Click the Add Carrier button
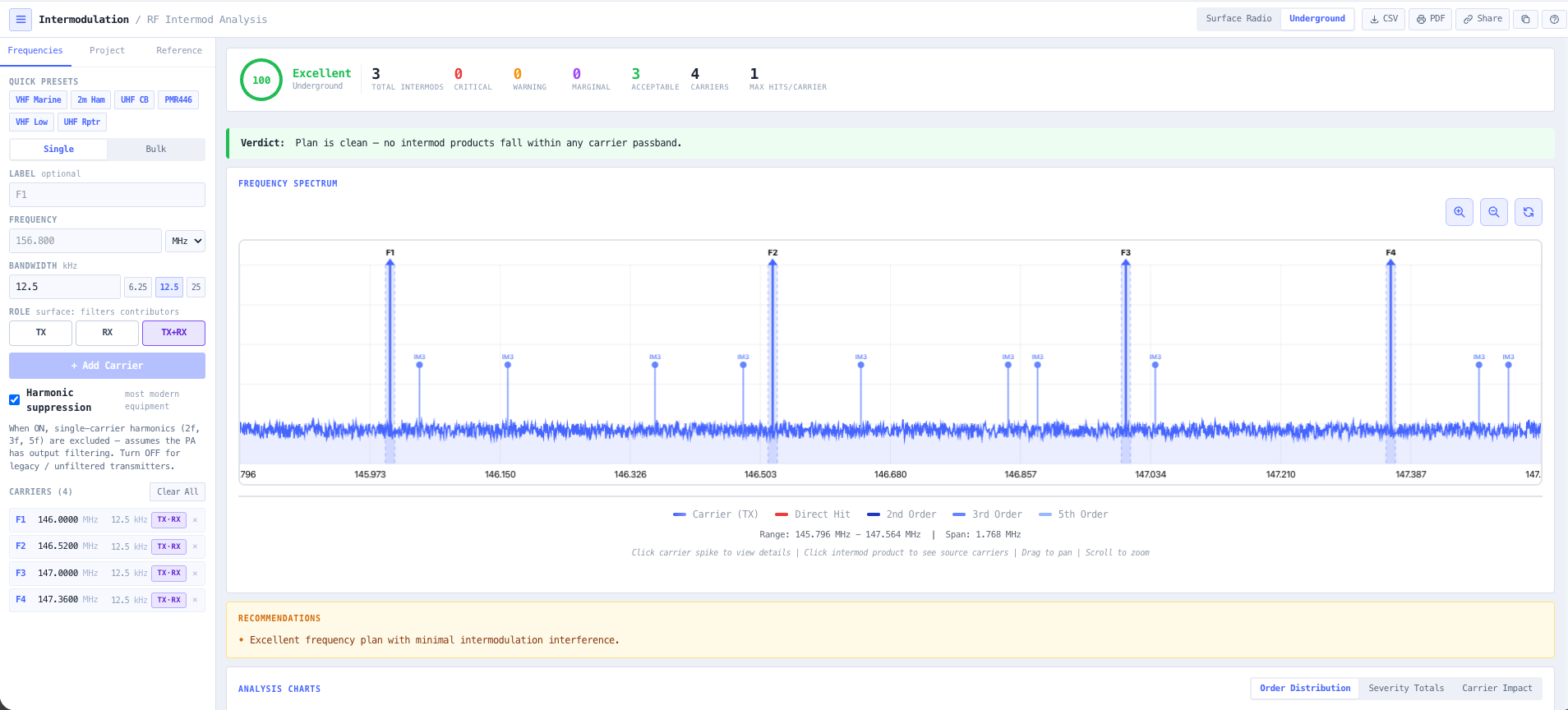Image resolution: width=1568 pixels, height=710 pixels. coord(107,366)
